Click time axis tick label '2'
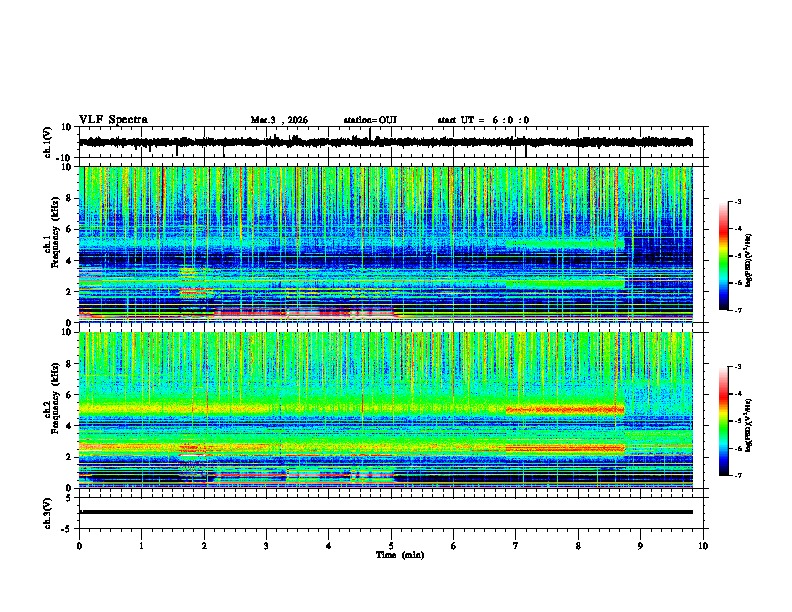The width and height of the screenshot is (792, 612). pos(204,546)
